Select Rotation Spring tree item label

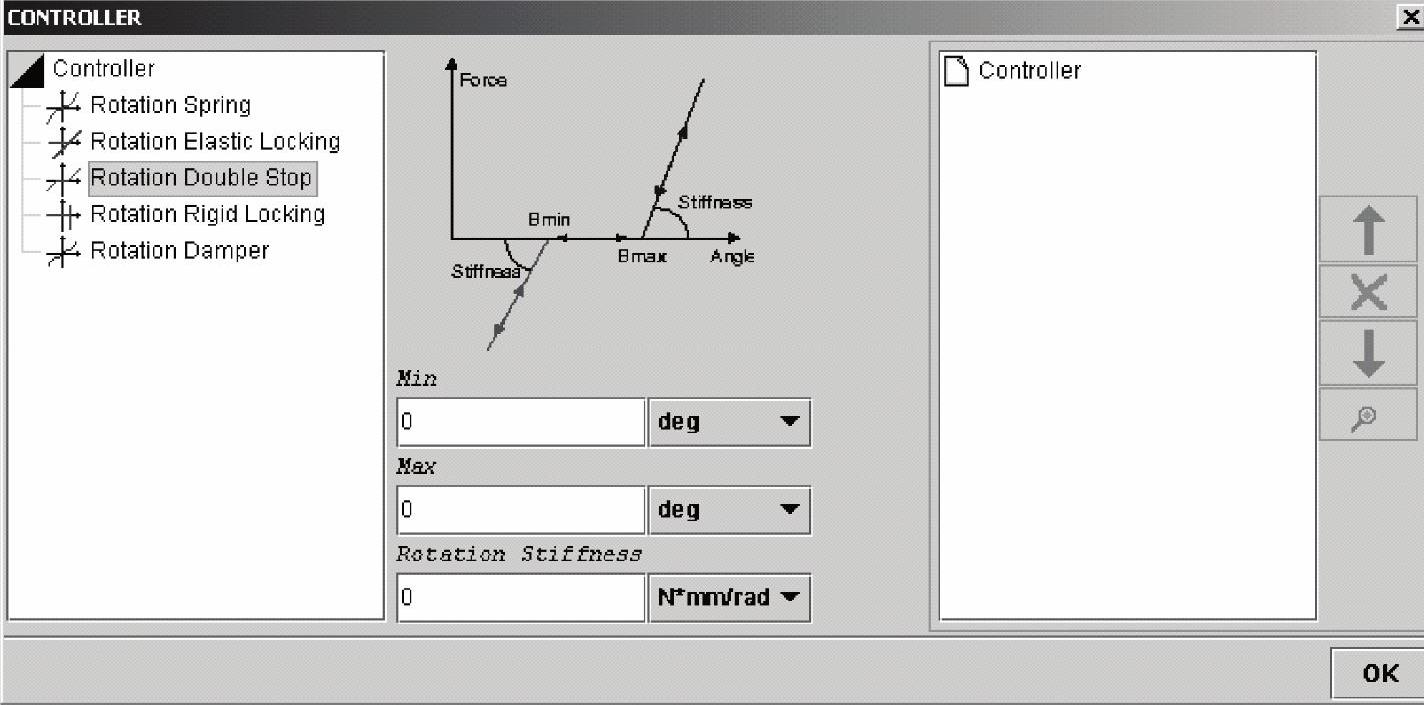[x=170, y=106]
